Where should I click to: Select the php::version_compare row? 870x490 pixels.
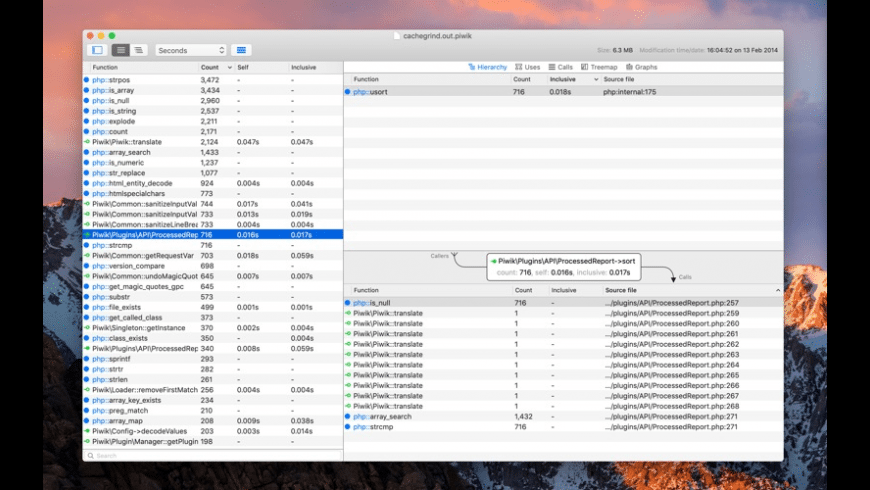click(213, 266)
